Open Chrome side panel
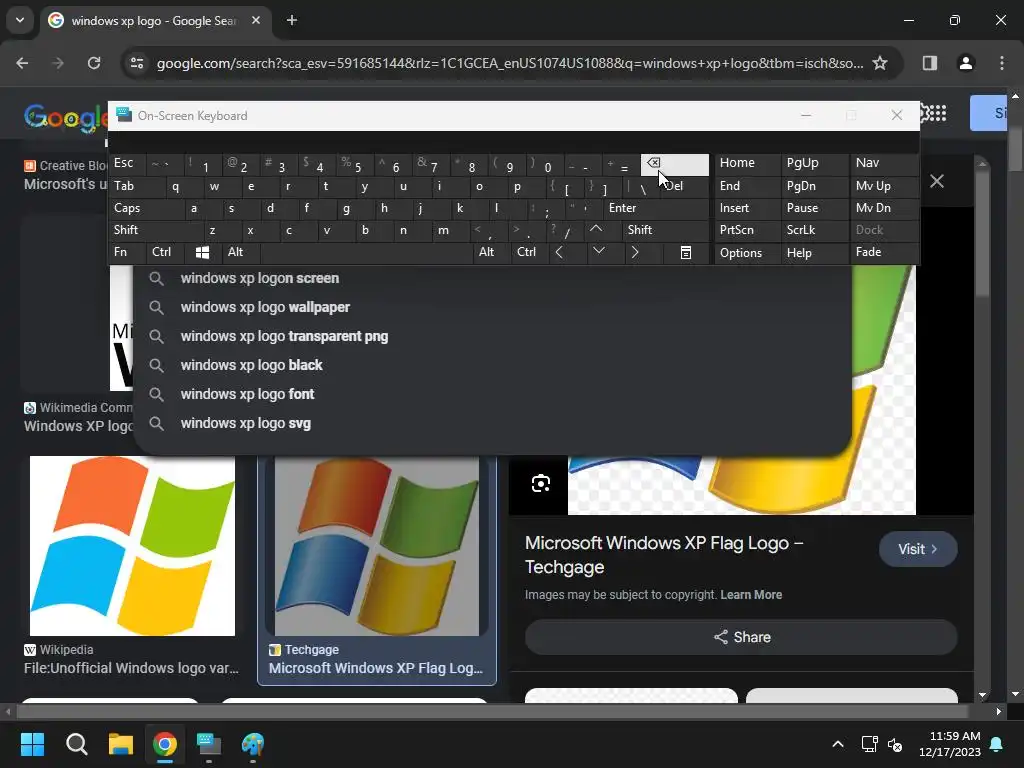Screen dimensions: 1024x768 point(930,63)
